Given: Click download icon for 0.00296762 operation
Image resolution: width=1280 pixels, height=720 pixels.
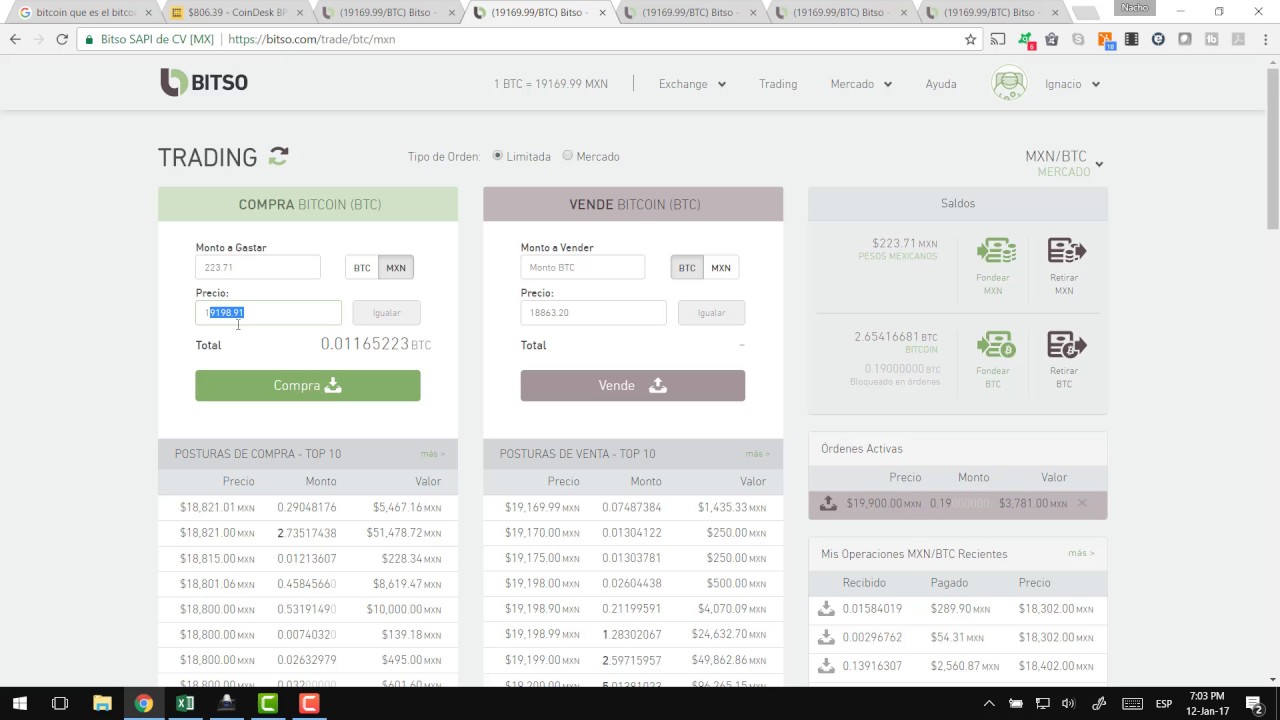Looking at the screenshot, I should click(x=826, y=637).
